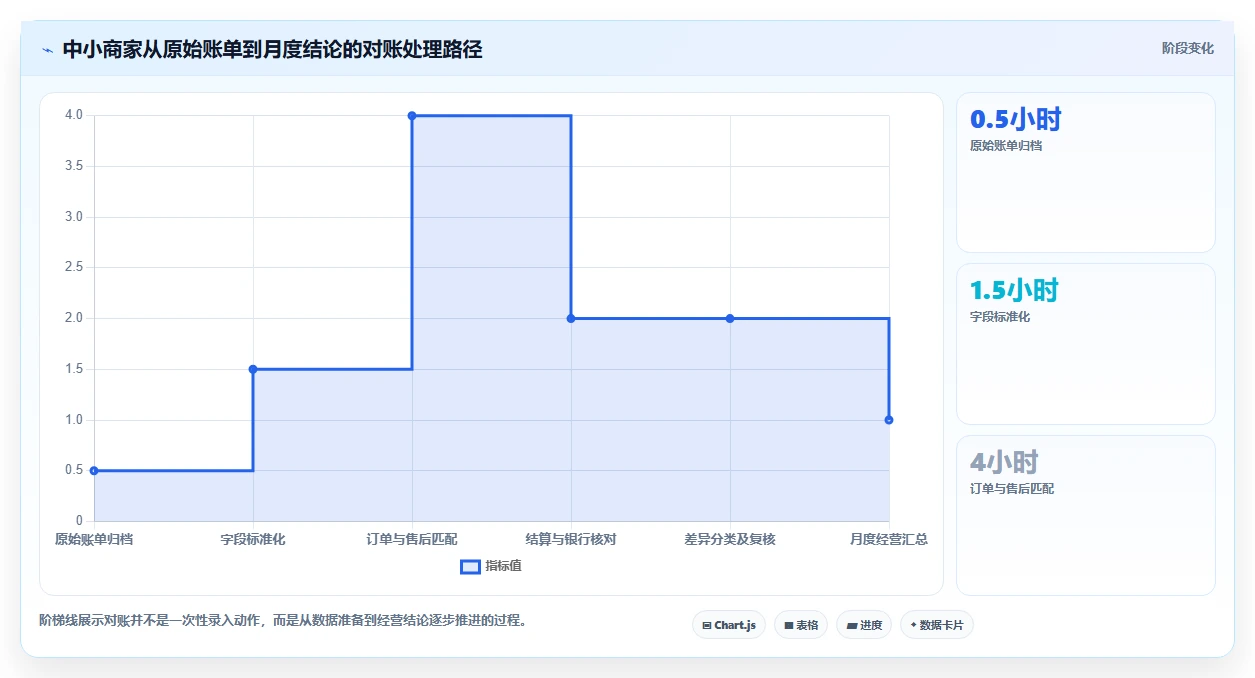Click the 订单与售后匹配 x-axis label
Screen dimensions: 1255x678
(x=412, y=539)
